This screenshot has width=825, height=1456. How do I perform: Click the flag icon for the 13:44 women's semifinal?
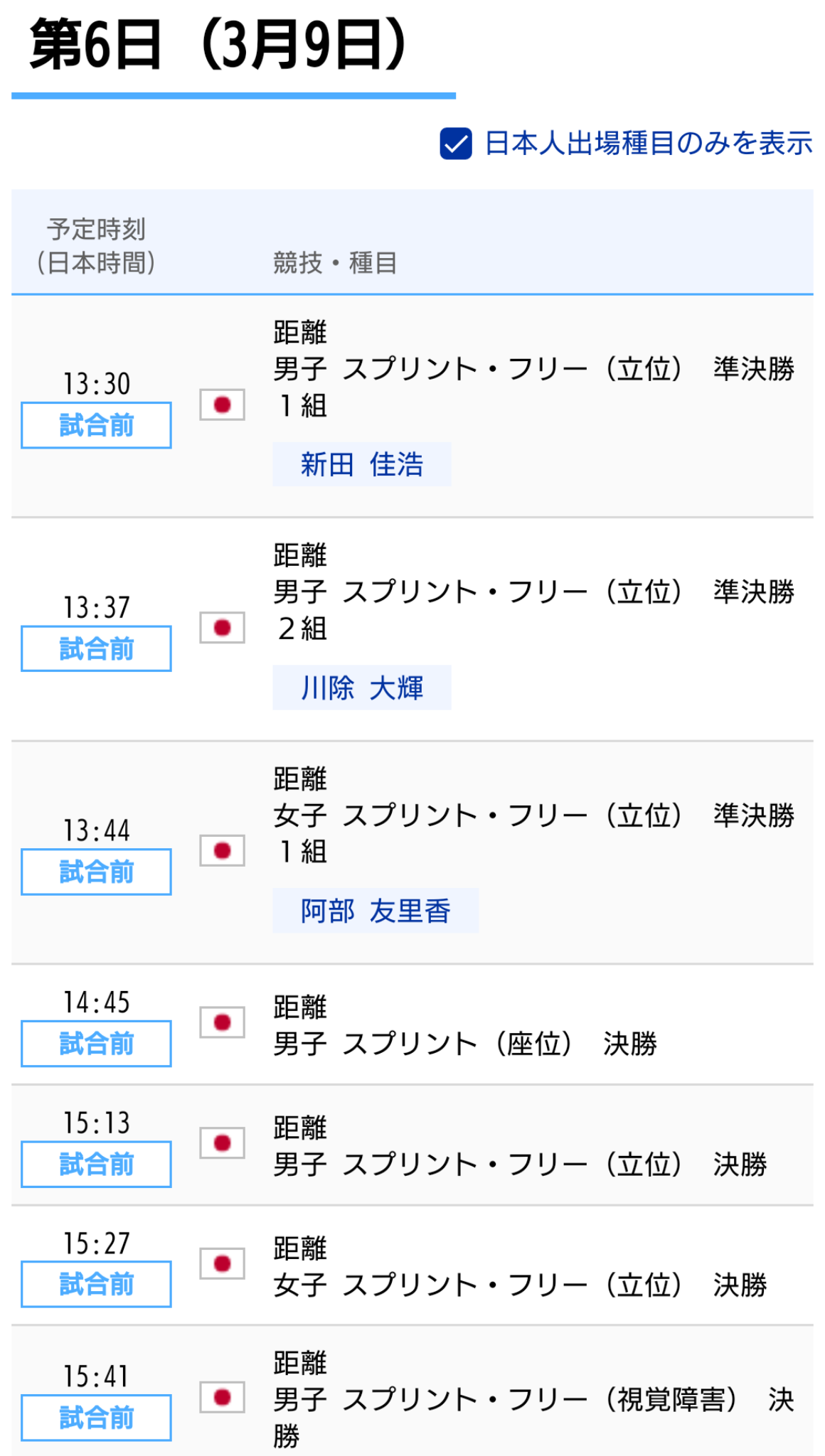pyautogui.click(x=223, y=851)
